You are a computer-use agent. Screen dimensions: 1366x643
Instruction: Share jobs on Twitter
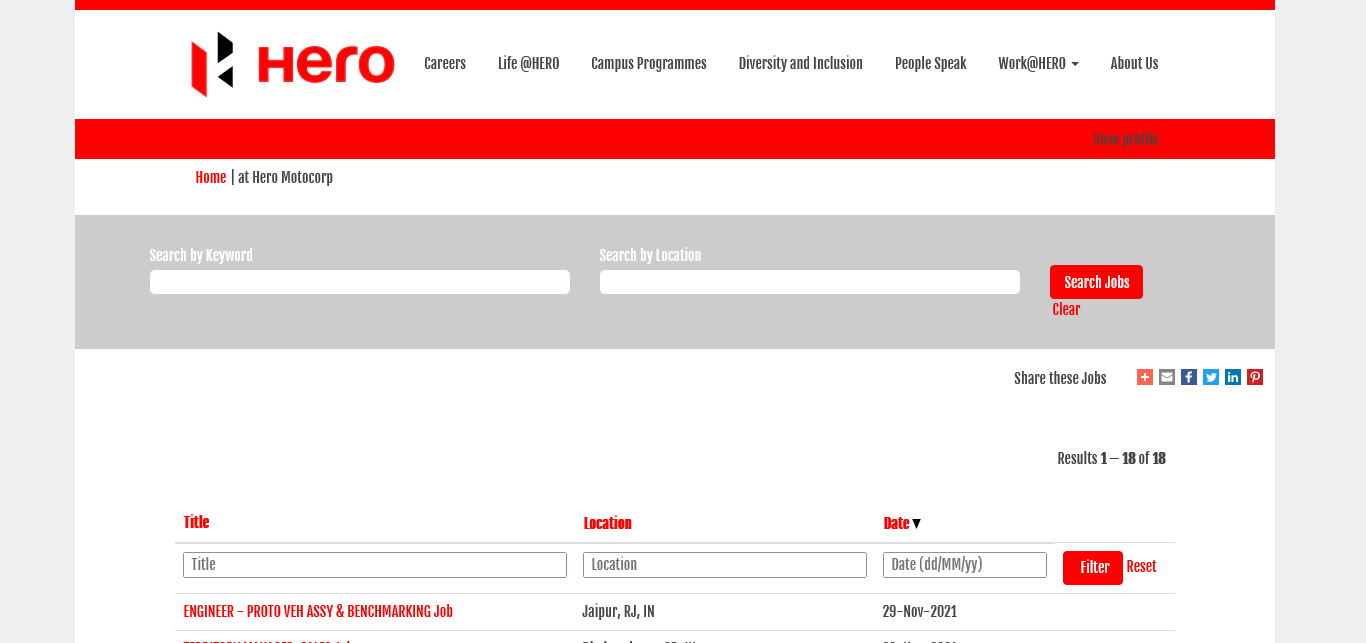pyautogui.click(x=1211, y=377)
